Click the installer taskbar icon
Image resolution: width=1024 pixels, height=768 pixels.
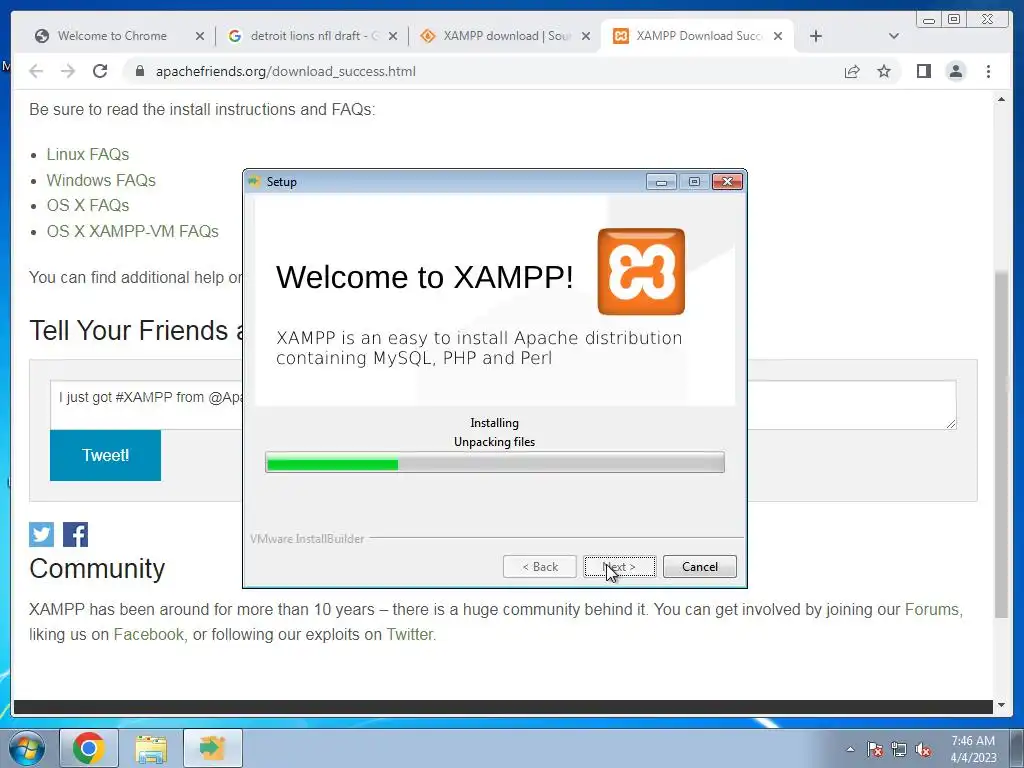click(213, 748)
